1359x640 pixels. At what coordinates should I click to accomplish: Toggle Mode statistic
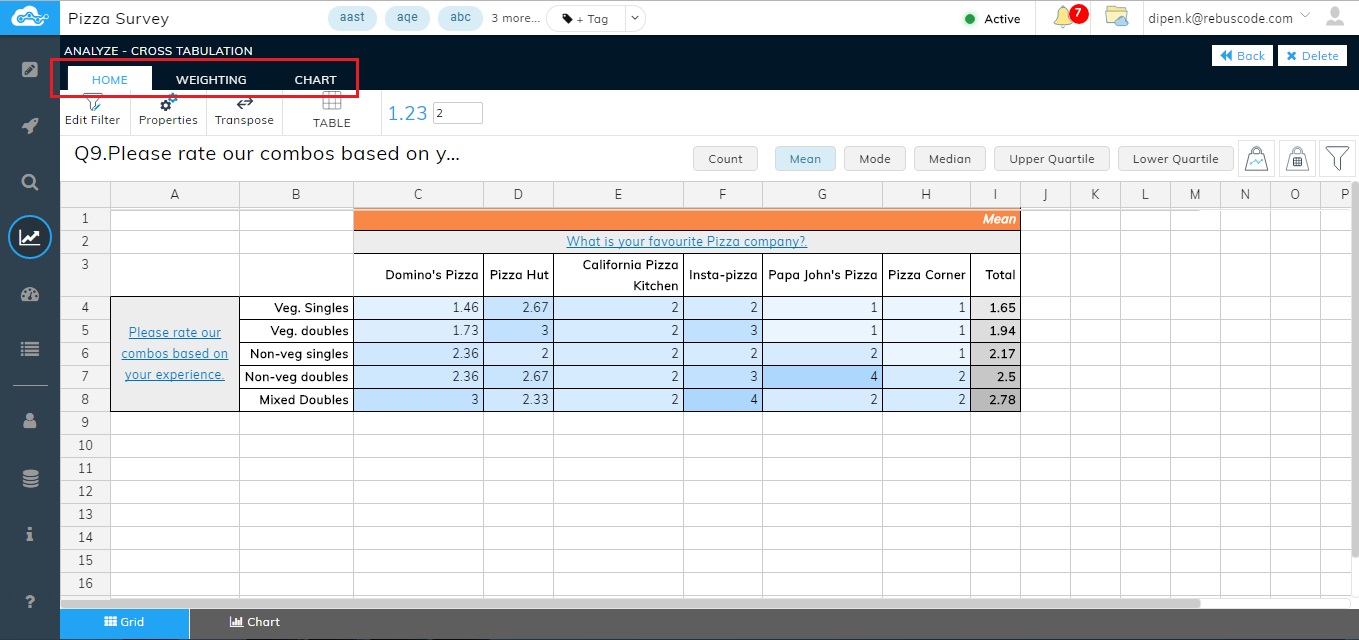point(875,158)
